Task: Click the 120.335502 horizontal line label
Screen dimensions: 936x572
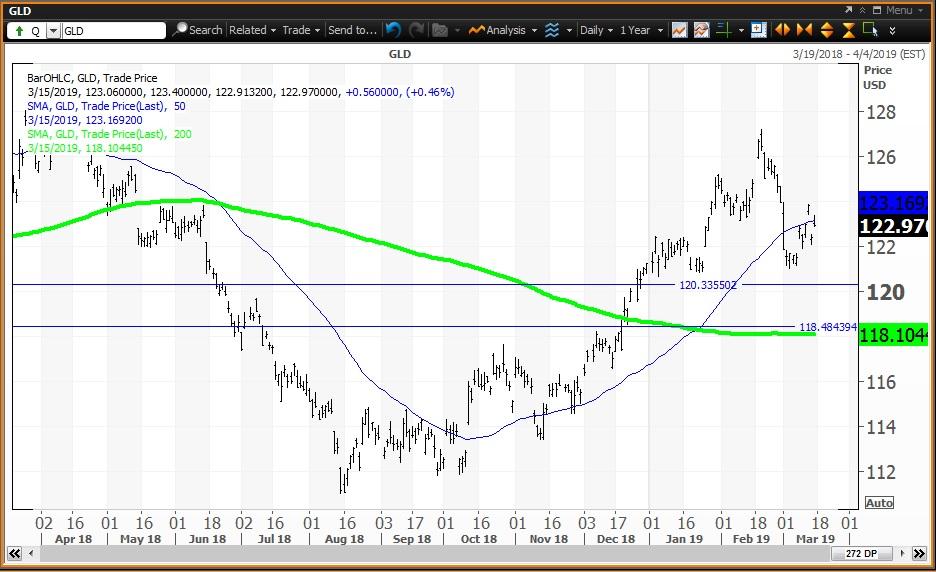Action: click(x=708, y=285)
